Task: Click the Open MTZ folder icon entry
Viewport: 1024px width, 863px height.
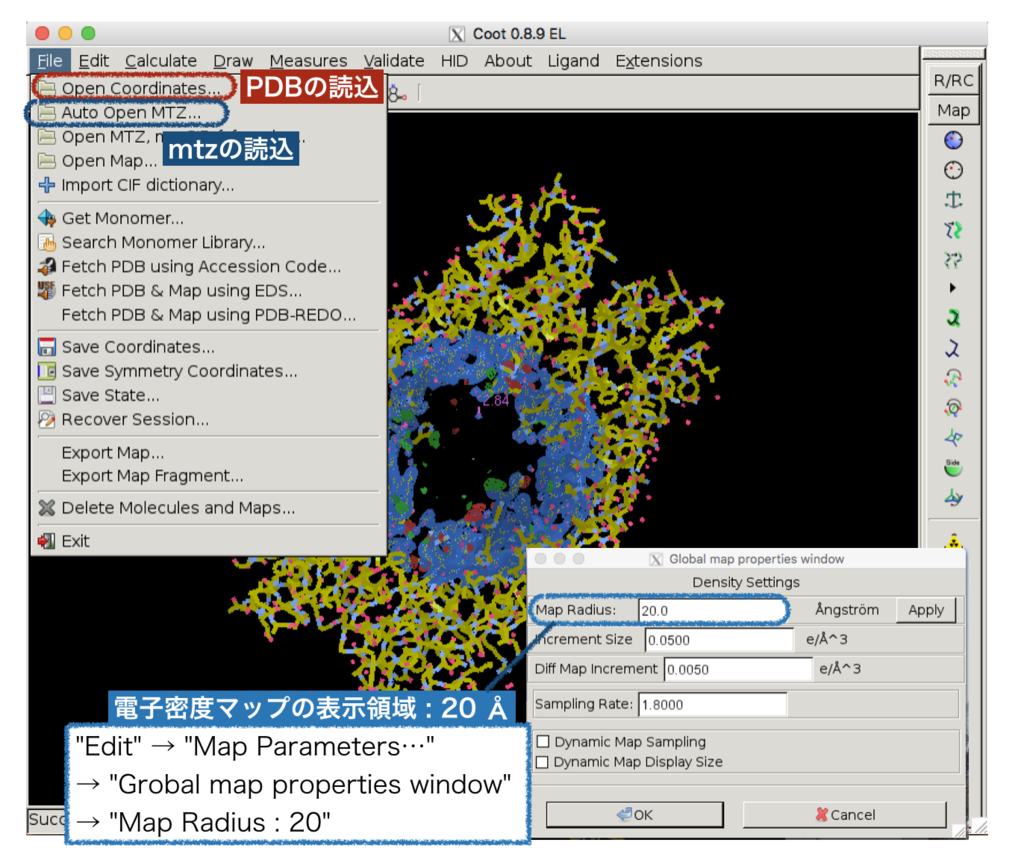Action: (x=46, y=137)
